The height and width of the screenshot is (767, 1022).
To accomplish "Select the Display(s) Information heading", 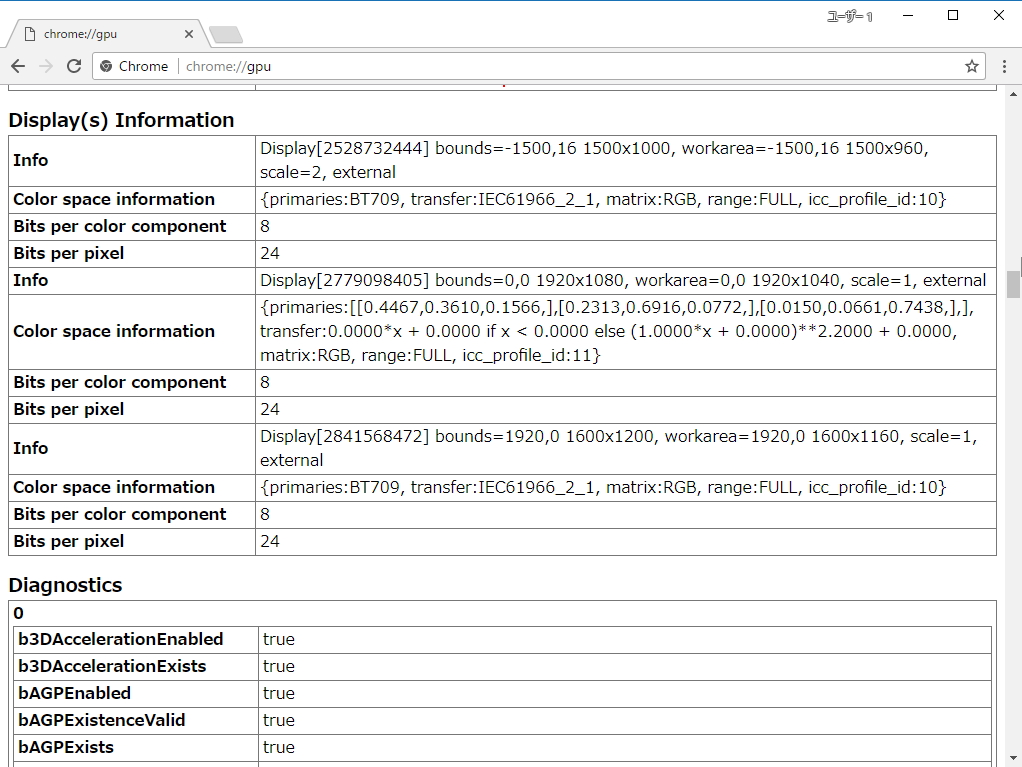I will pyautogui.click(x=120, y=119).
